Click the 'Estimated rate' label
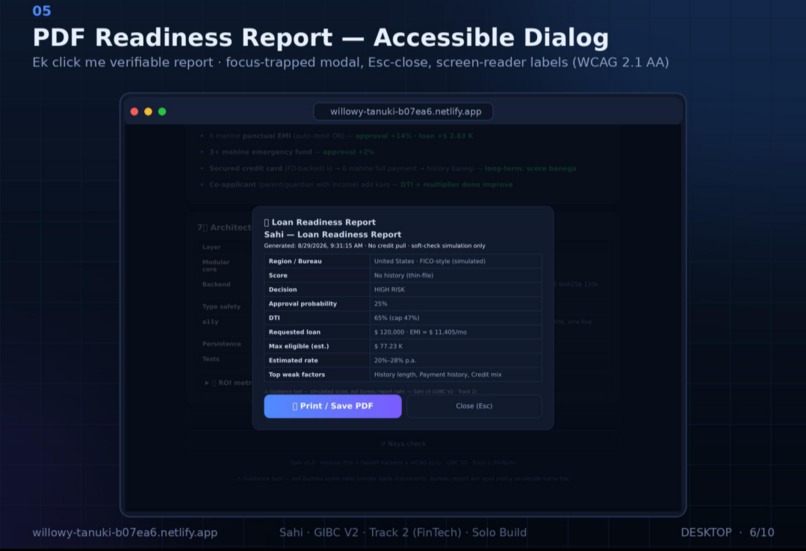The image size is (806, 551). coord(293,360)
